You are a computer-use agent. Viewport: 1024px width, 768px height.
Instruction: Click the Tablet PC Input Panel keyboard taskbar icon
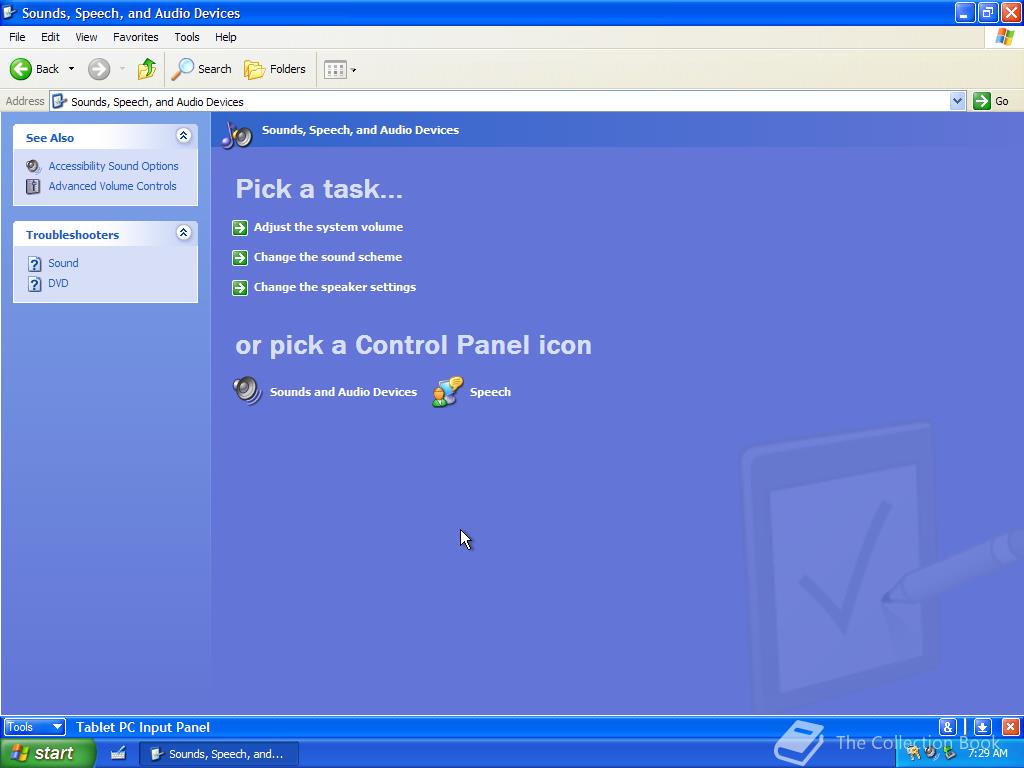click(x=118, y=753)
